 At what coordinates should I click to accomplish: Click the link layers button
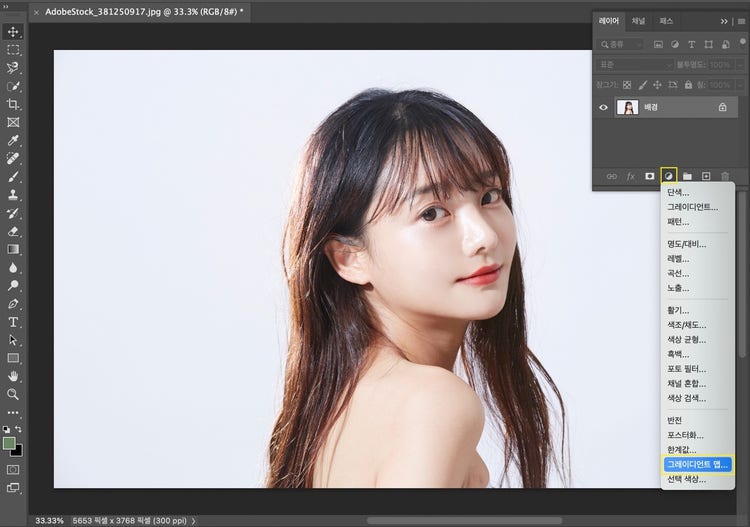(612, 176)
